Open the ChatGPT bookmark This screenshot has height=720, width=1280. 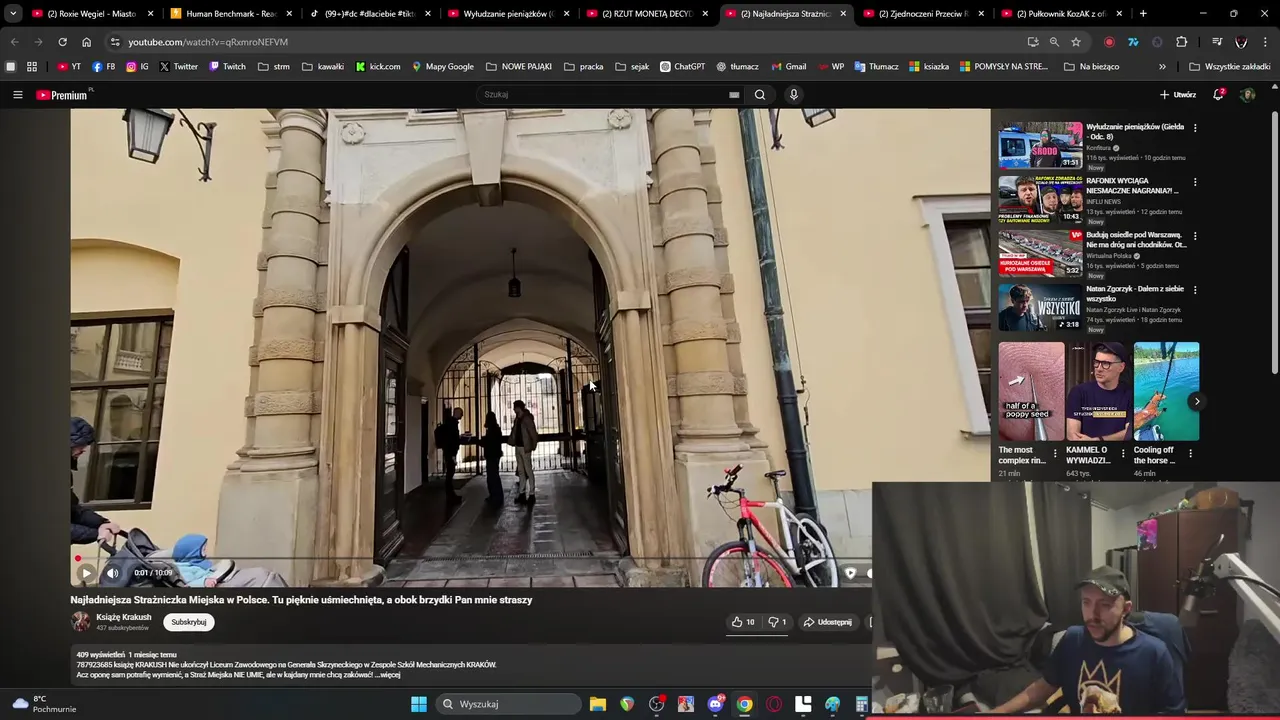(682, 67)
